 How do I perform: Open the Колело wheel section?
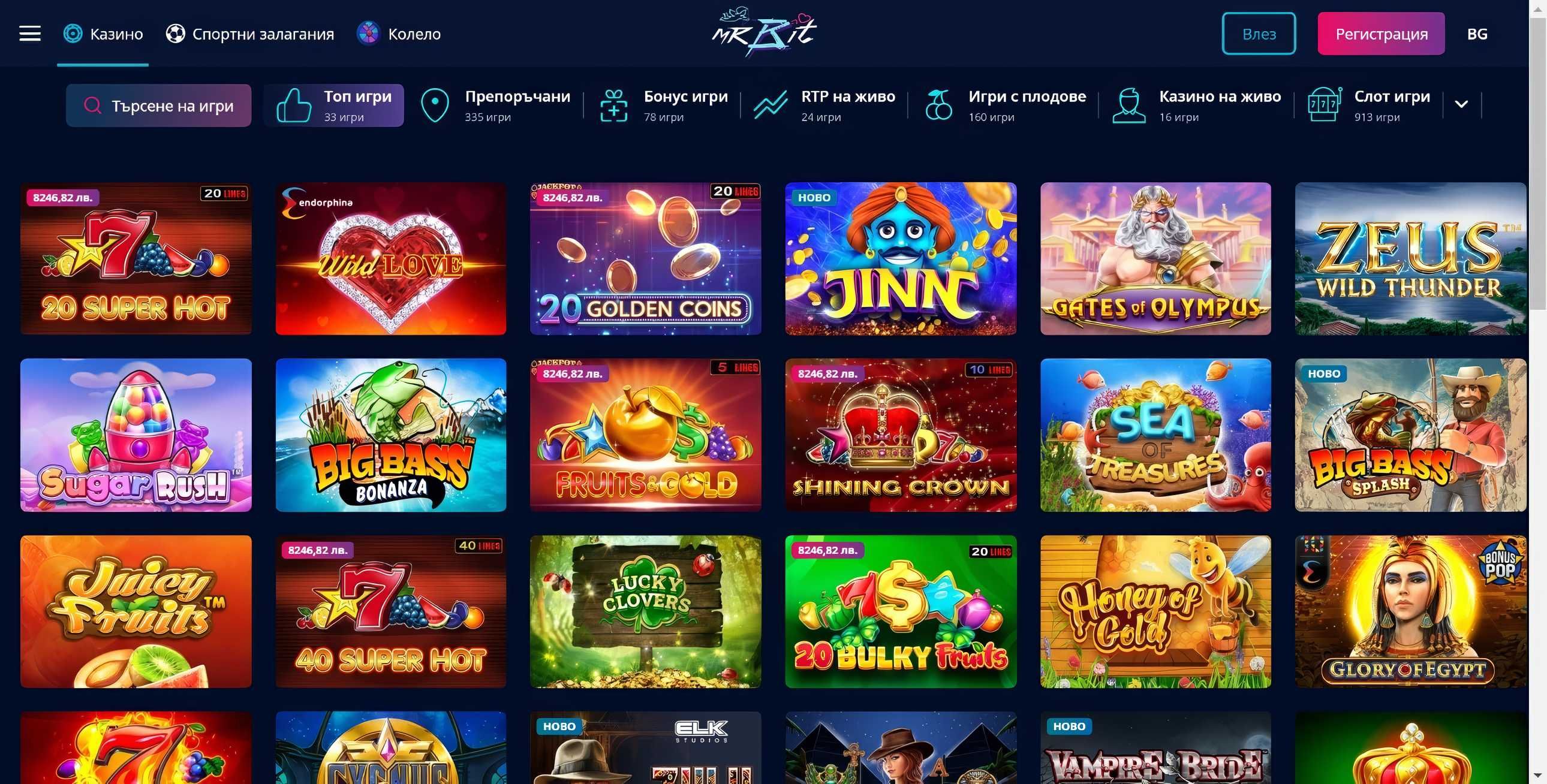tap(399, 34)
